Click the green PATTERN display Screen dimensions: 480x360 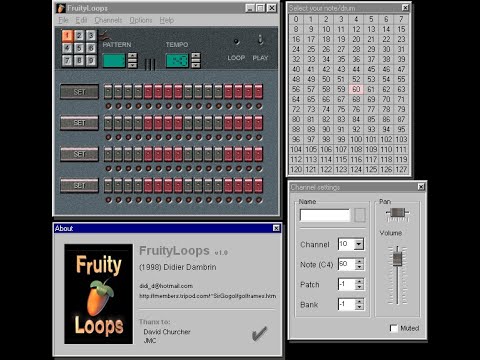tap(114, 61)
